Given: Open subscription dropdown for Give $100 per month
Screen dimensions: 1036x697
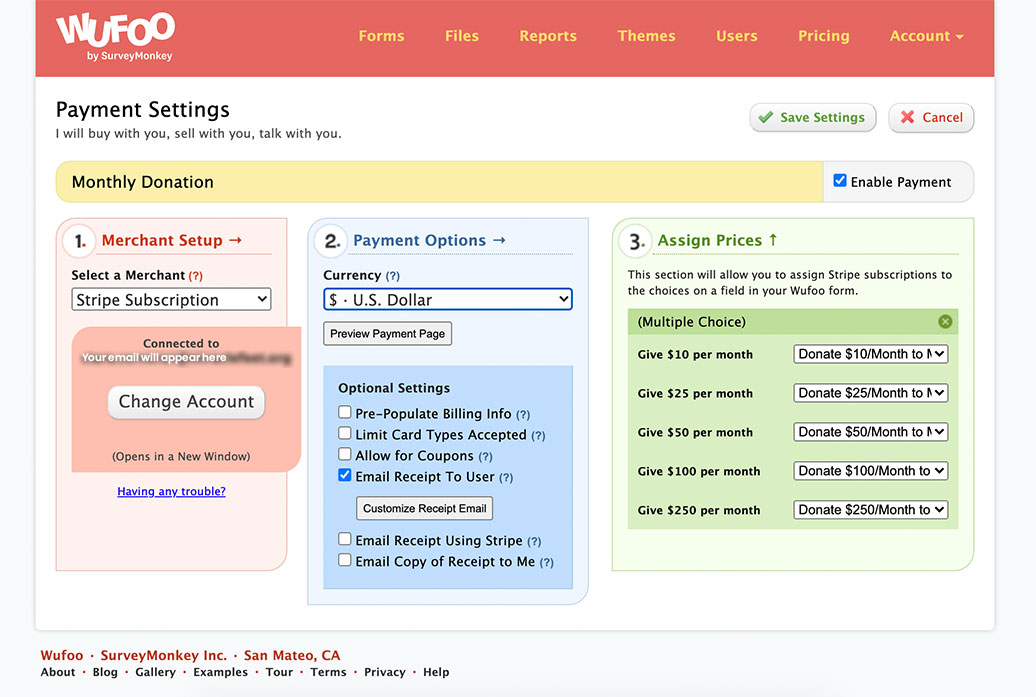Looking at the screenshot, I should tap(870, 471).
